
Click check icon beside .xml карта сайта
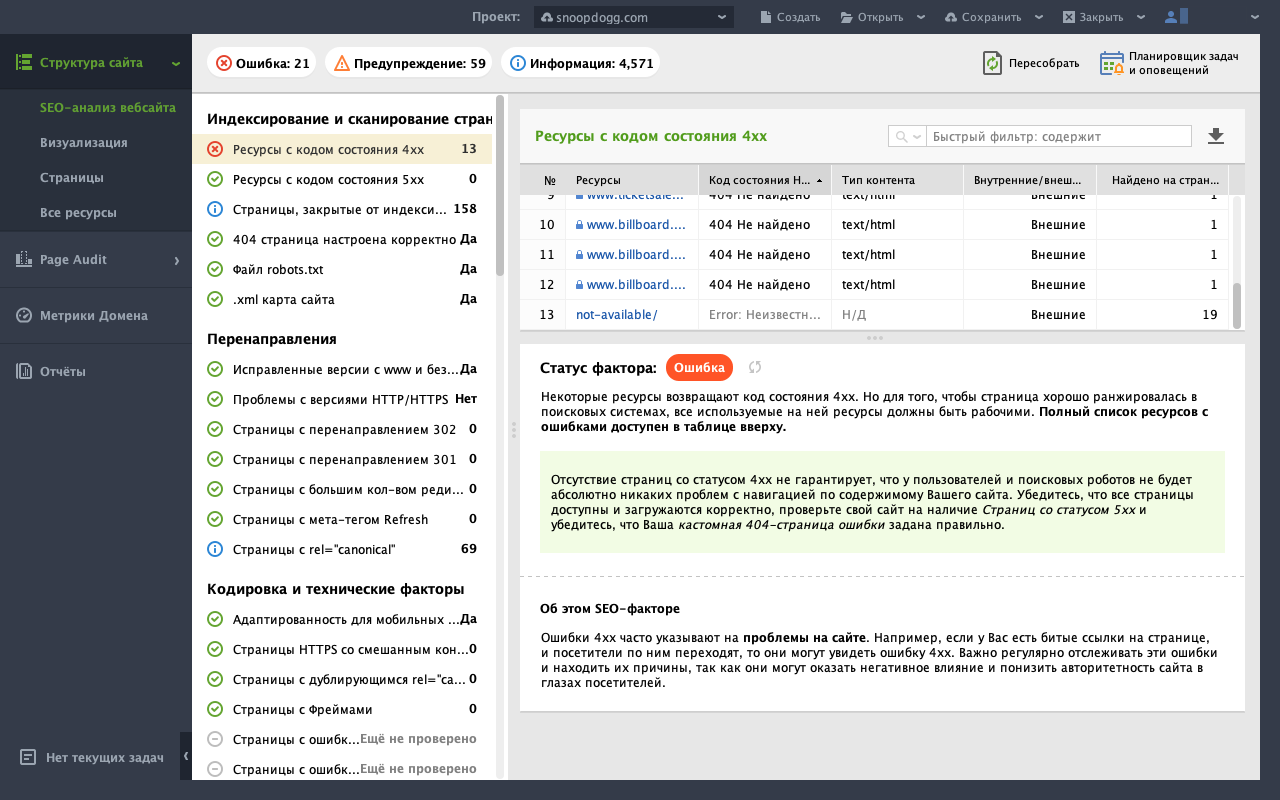(x=215, y=299)
